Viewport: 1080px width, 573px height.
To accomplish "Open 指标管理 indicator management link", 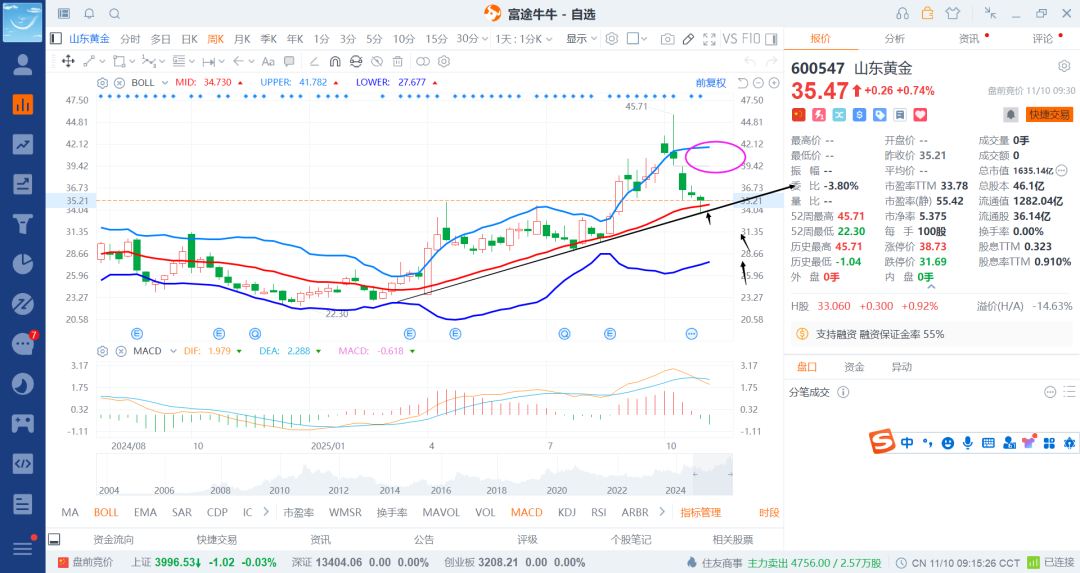I will pyautogui.click(x=700, y=512).
